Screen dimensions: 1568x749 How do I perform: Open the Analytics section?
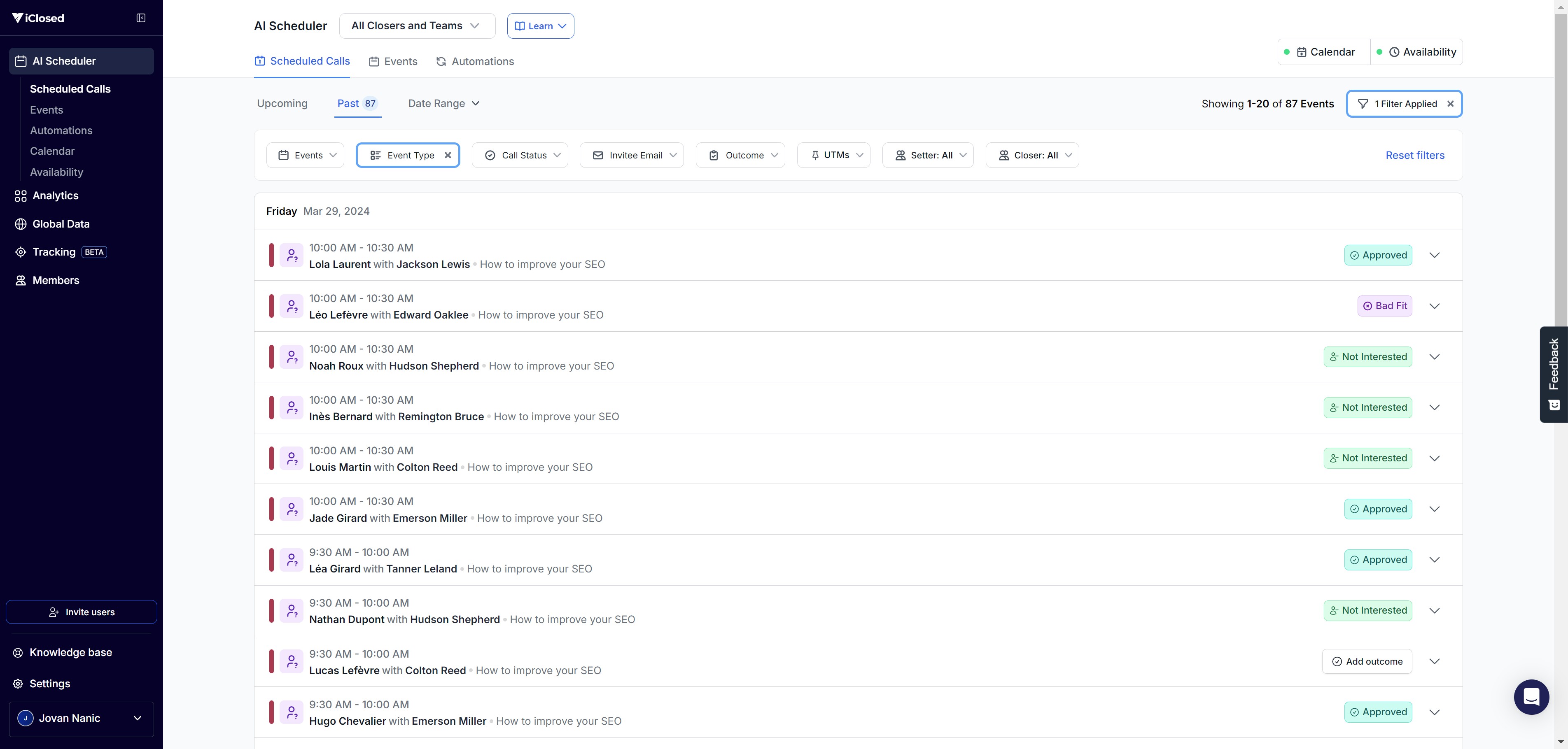click(55, 195)
